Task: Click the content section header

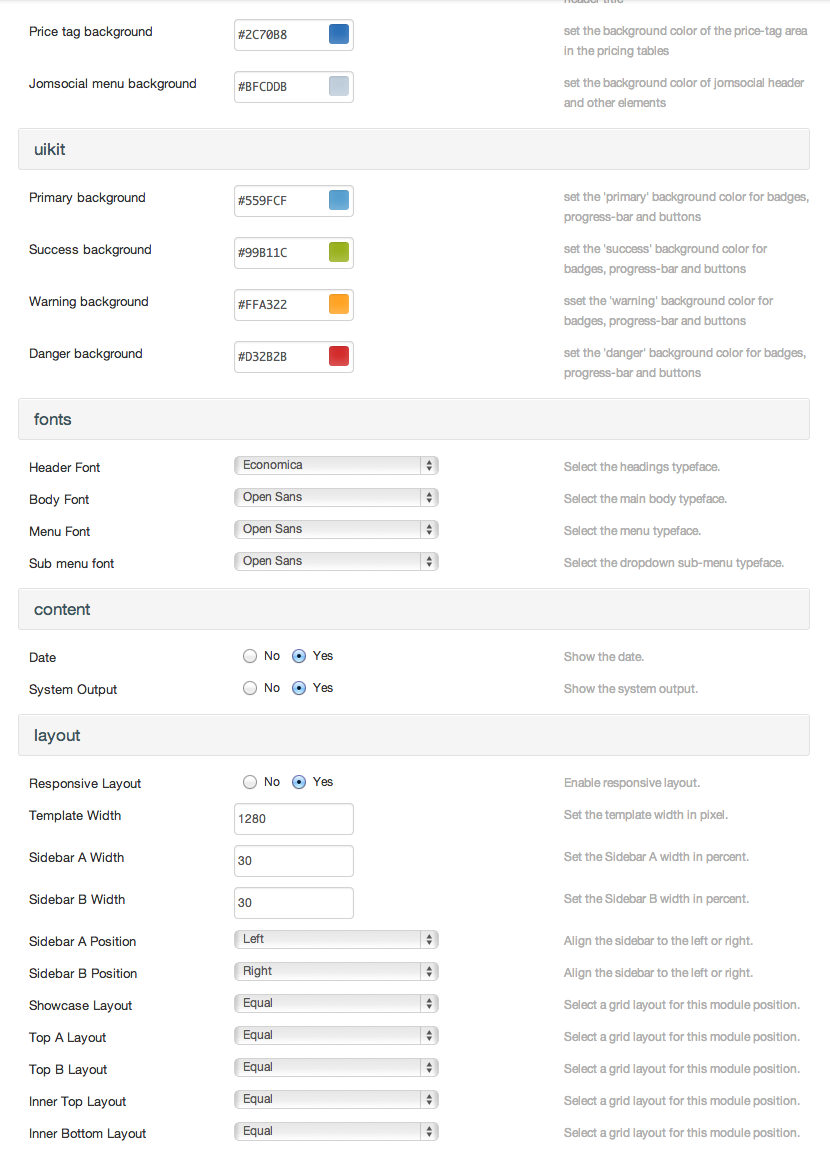Action: (x=414, y=609)
